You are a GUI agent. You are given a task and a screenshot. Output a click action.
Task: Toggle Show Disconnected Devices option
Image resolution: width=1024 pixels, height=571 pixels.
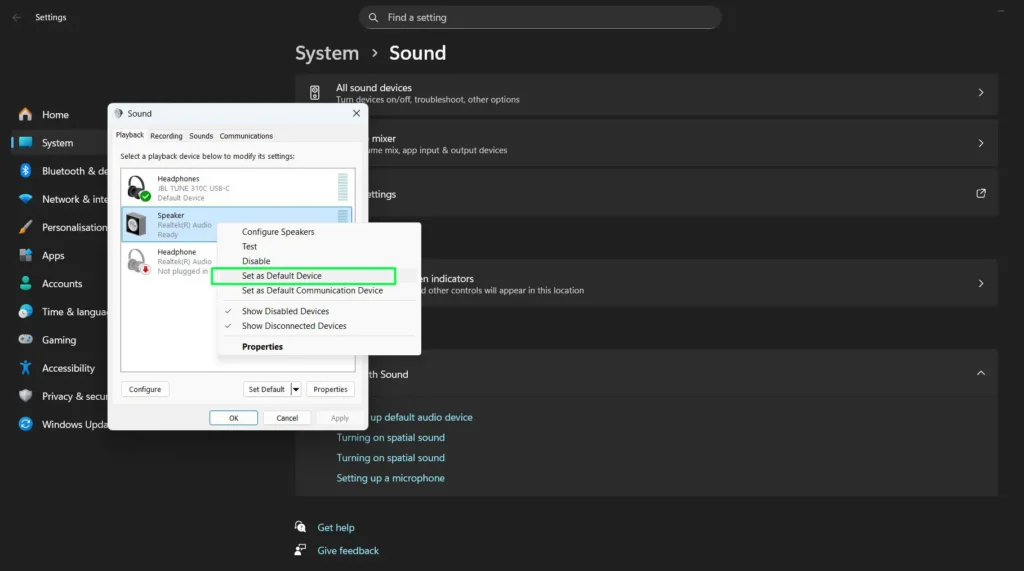[294, 325]
